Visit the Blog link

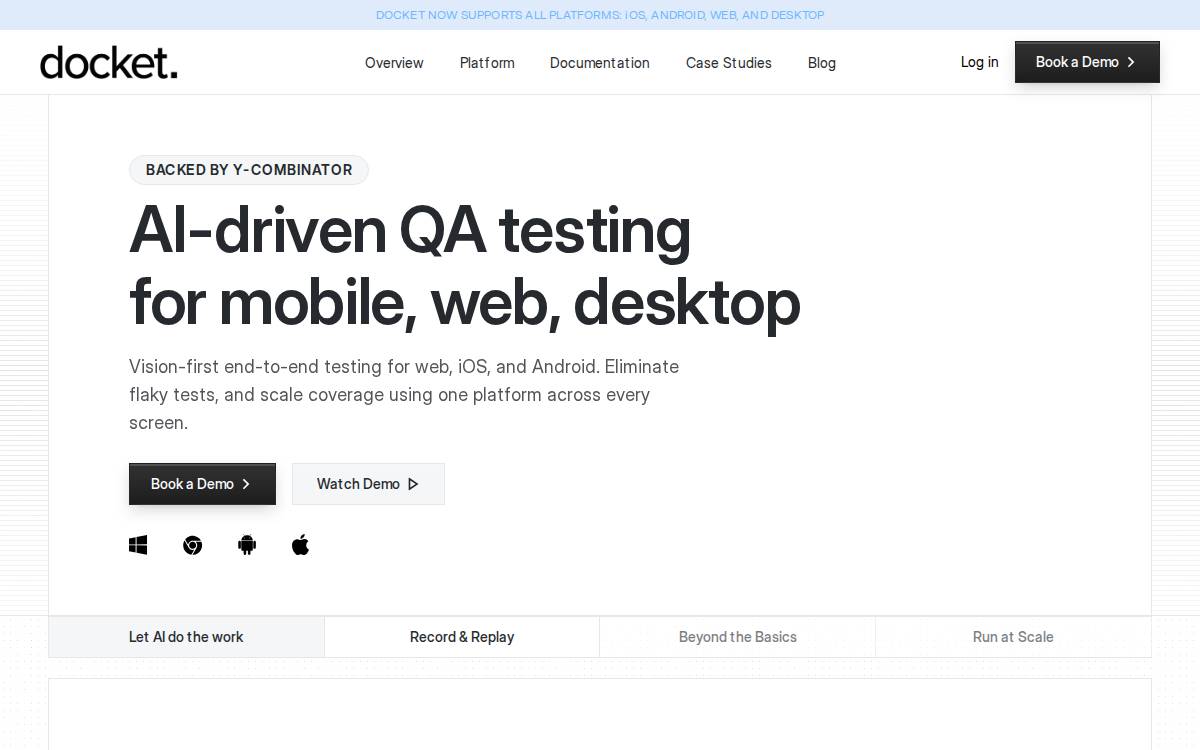coord(822,63)
